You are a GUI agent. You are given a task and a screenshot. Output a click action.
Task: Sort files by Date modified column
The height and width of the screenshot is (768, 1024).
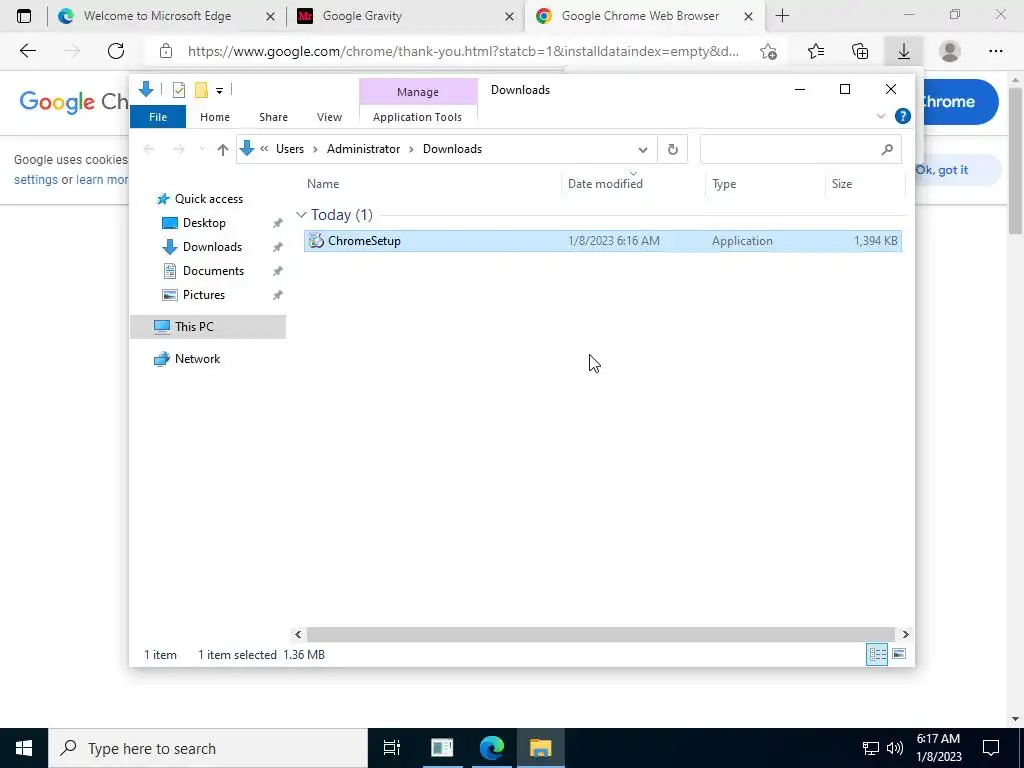[633, 184]
